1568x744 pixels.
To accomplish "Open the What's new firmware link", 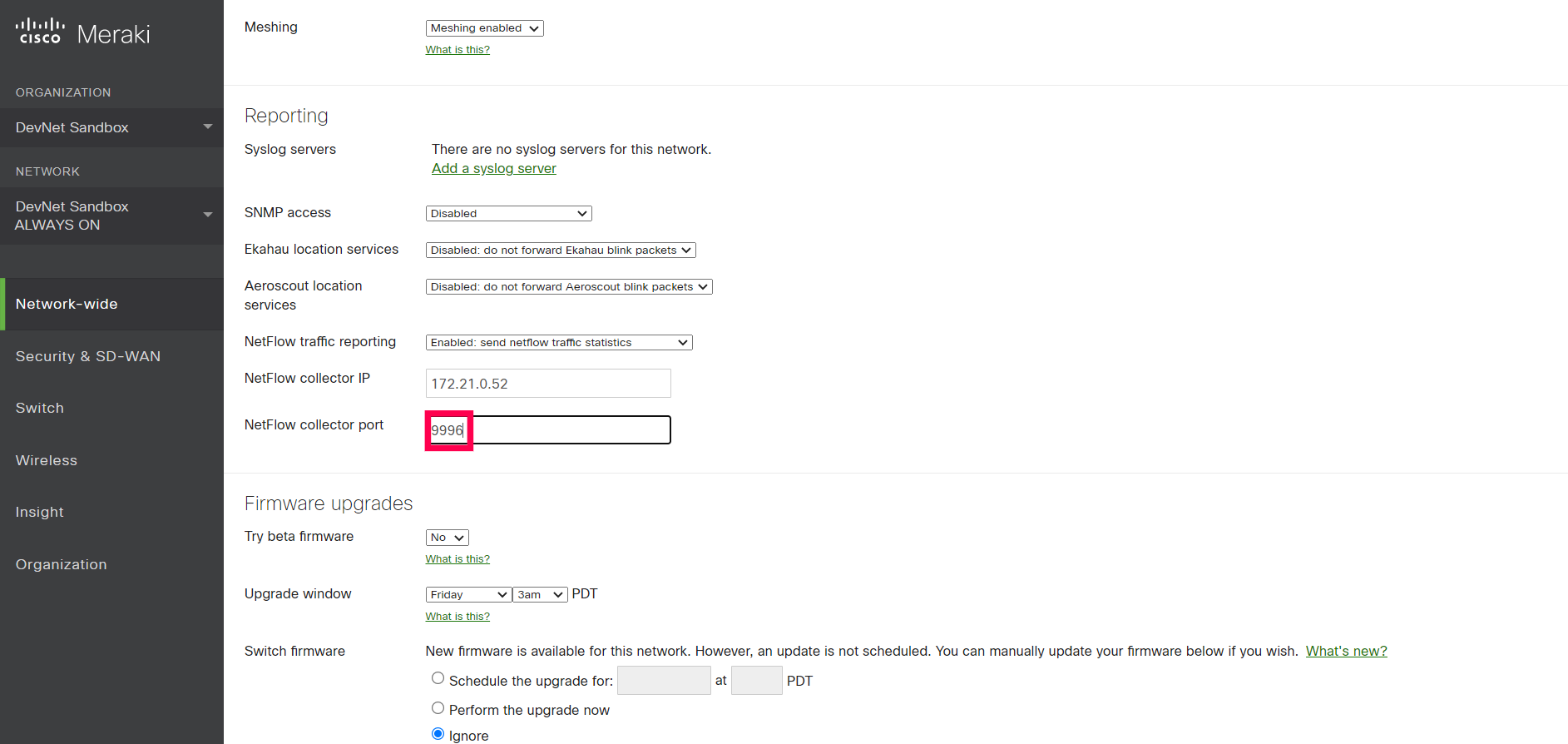I will (x=1346, y=651).
